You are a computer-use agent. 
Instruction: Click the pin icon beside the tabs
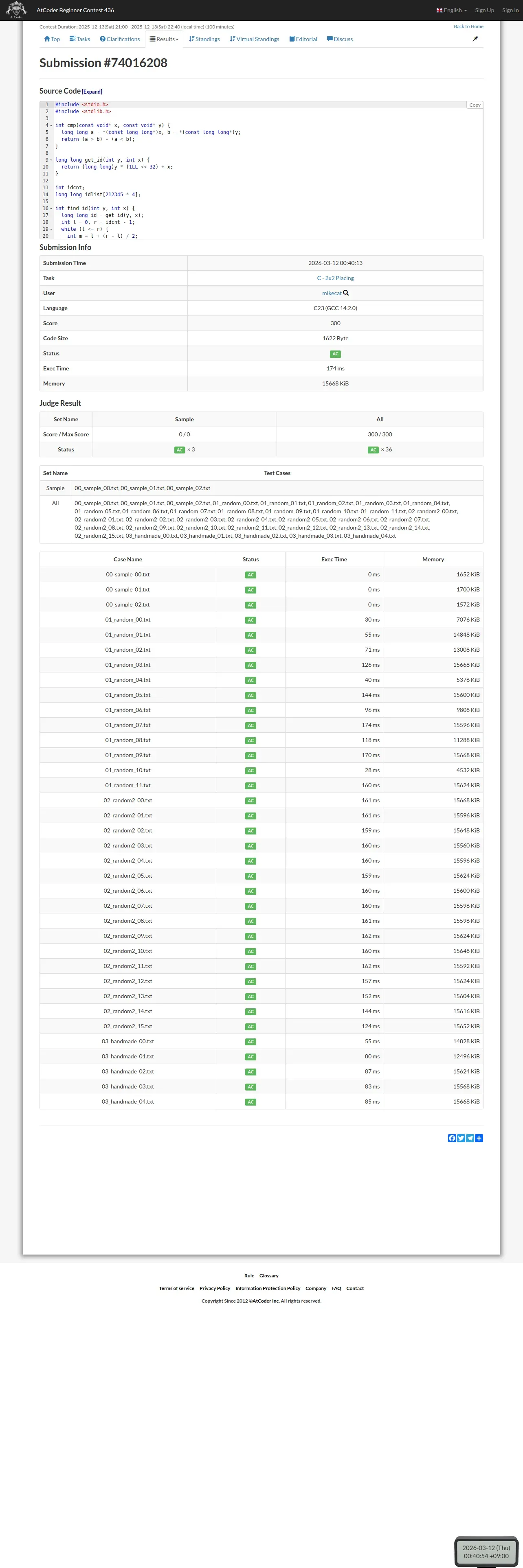[475, 39]
